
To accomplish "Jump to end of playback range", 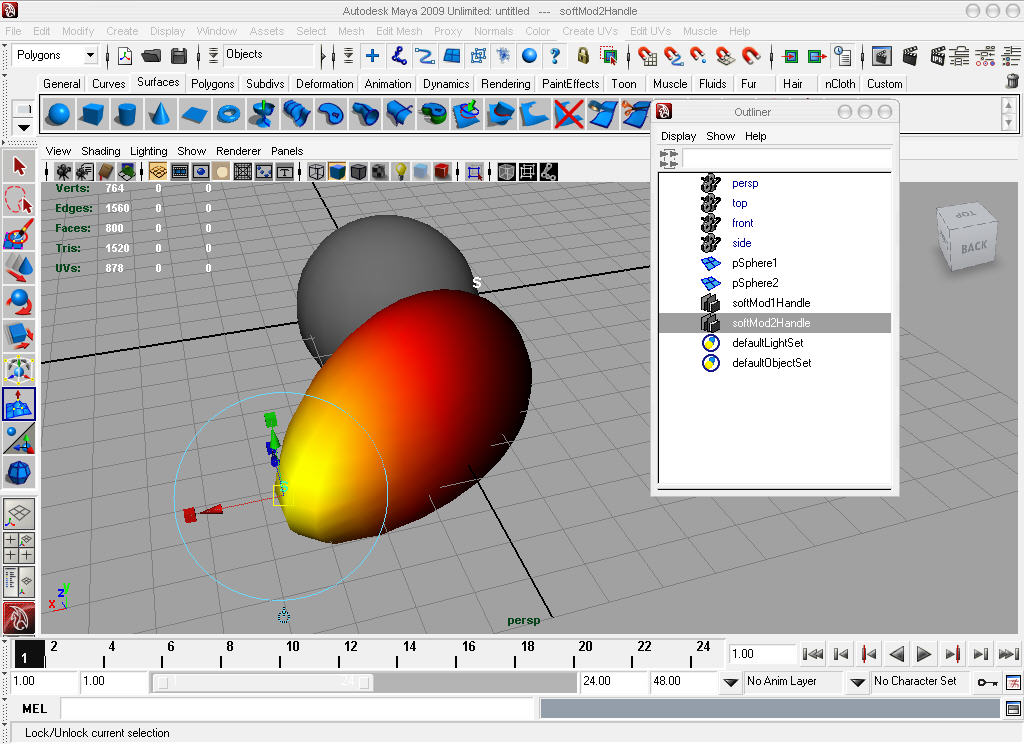I will [x=1008, y=654].
